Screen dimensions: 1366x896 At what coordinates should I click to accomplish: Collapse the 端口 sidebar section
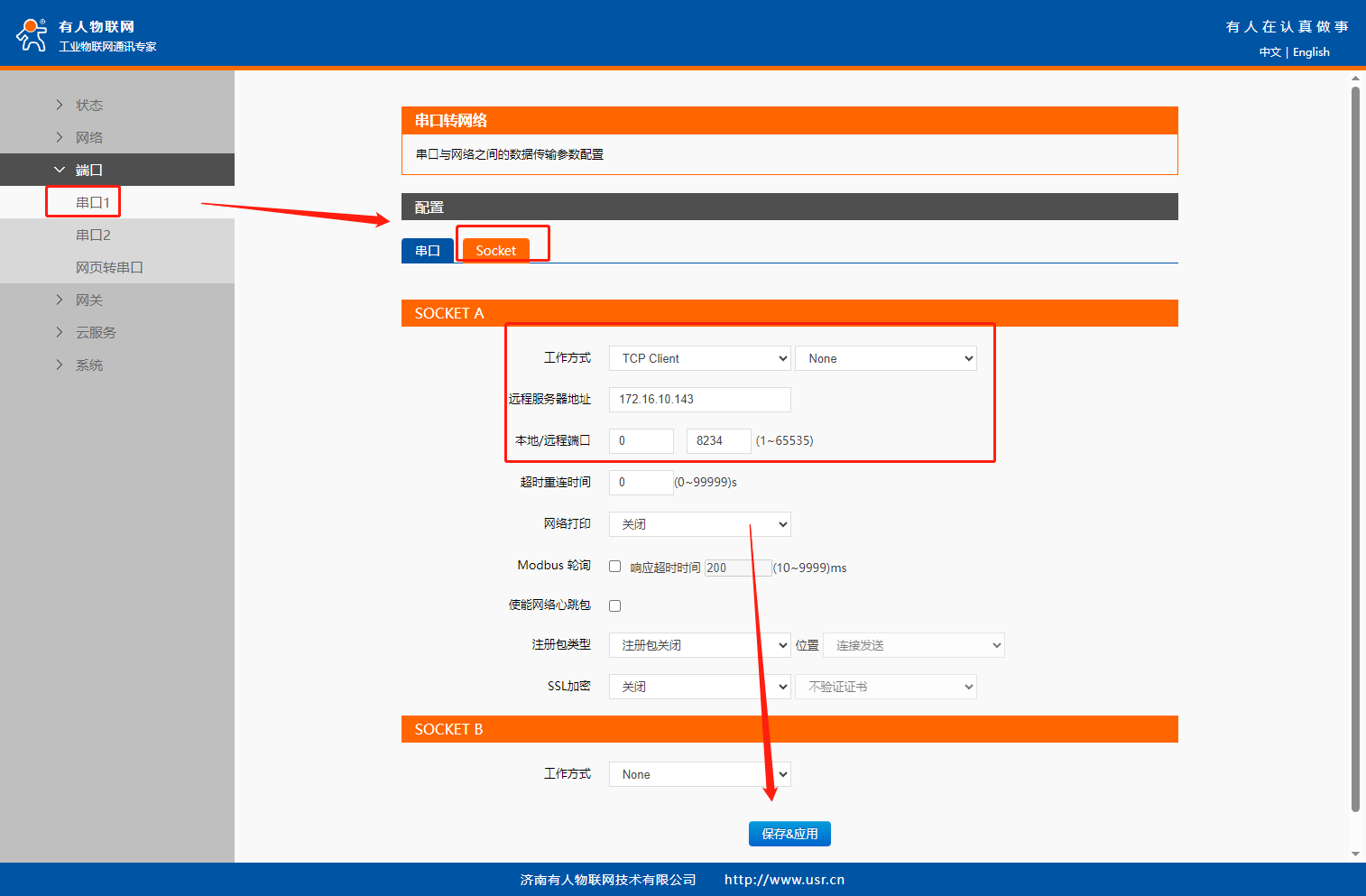pos(117,170)
